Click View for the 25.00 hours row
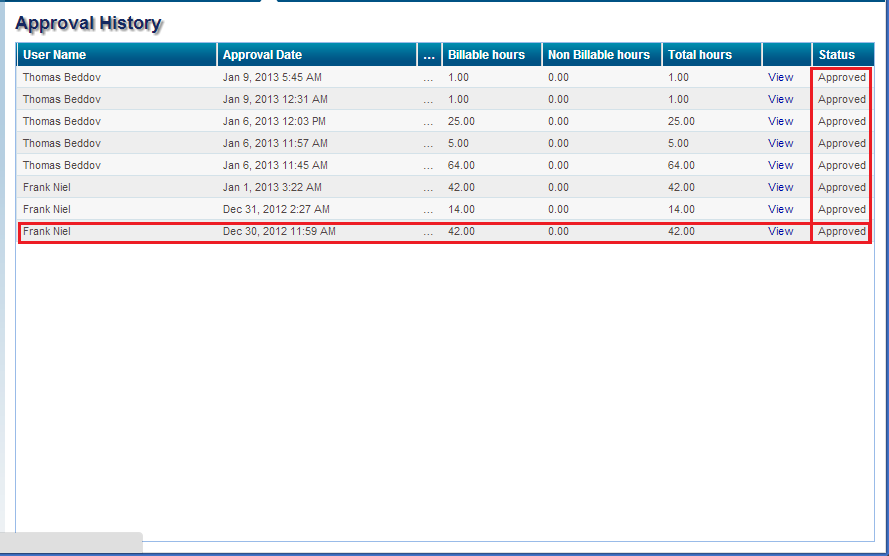Image resolution: width=889 pixels, height=556 pixels. tap(780, 121)
